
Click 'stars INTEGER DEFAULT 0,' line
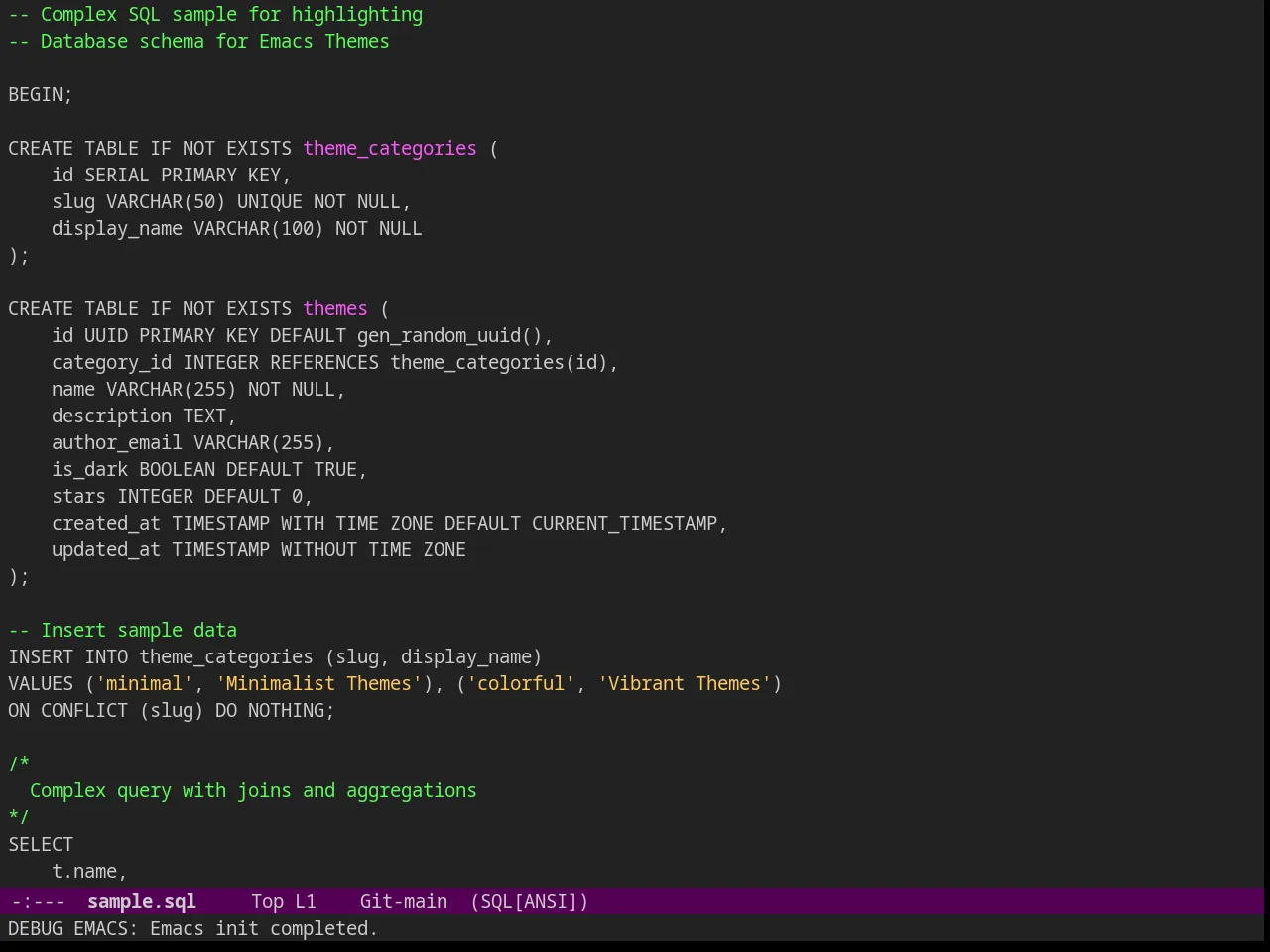pyautogui.click(x=183, y=496)
